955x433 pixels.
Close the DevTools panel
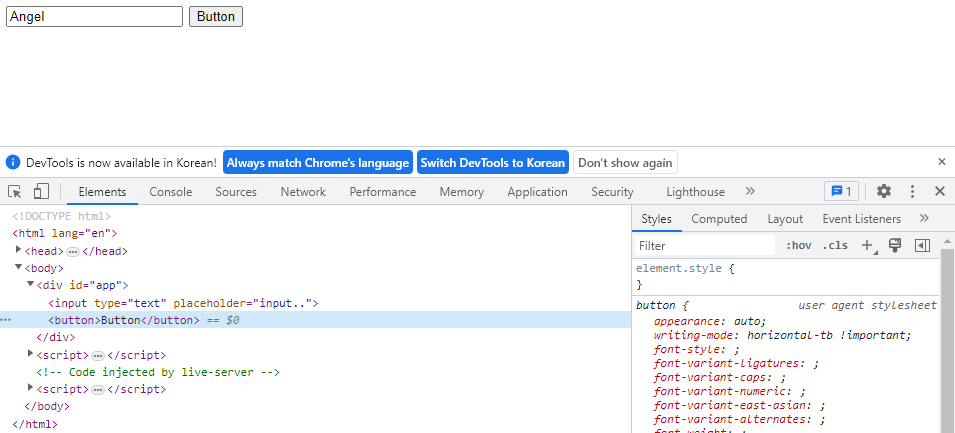click(x=940, y=191)
